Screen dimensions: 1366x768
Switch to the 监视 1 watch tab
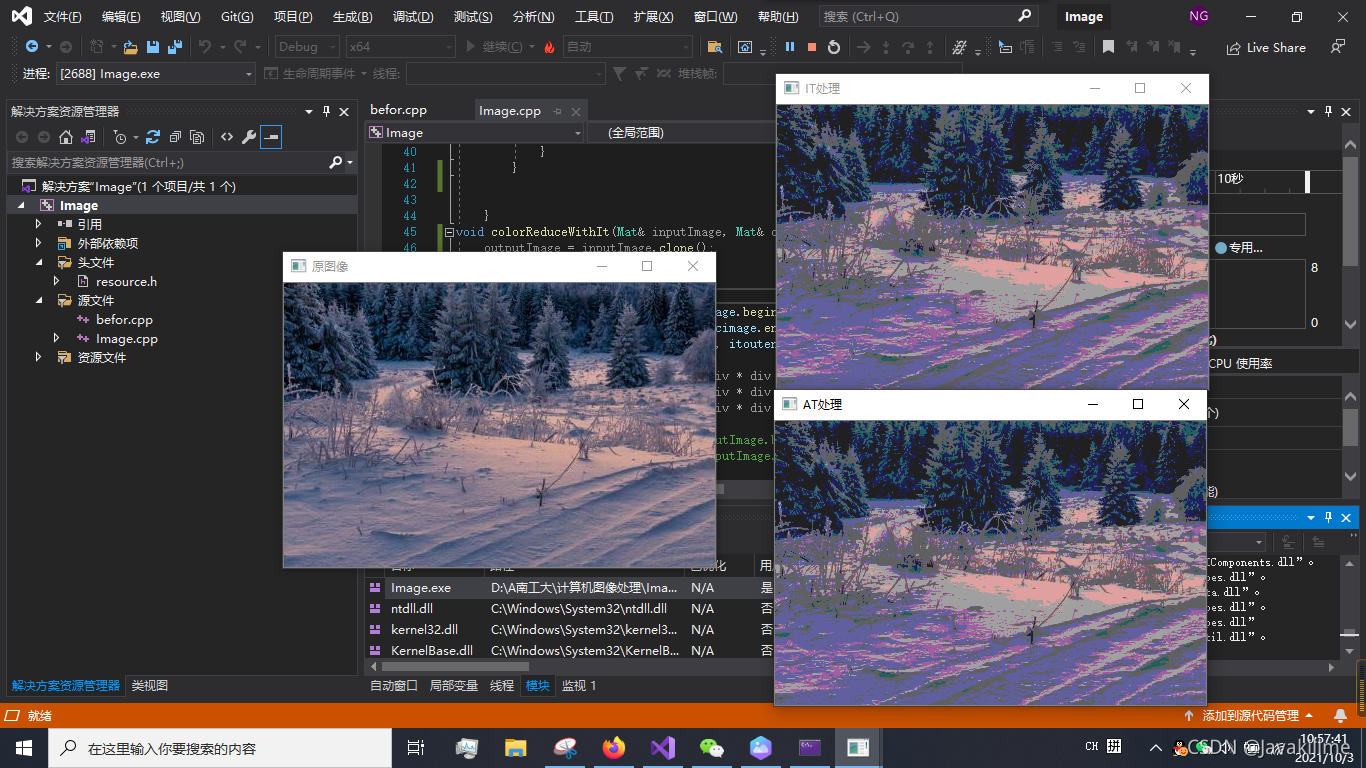pyautogui.click(x=579, y=685)
